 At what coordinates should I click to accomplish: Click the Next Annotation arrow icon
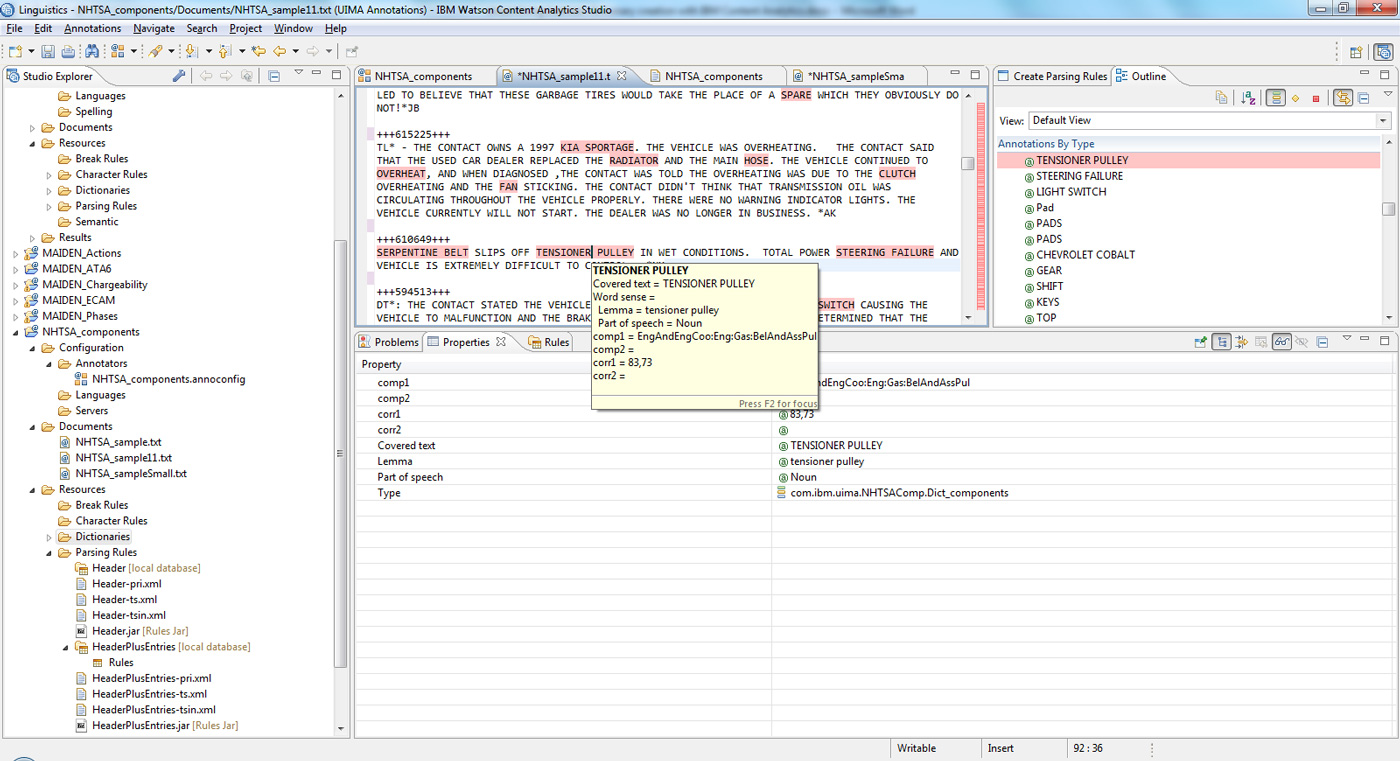[x=192, y=51]
